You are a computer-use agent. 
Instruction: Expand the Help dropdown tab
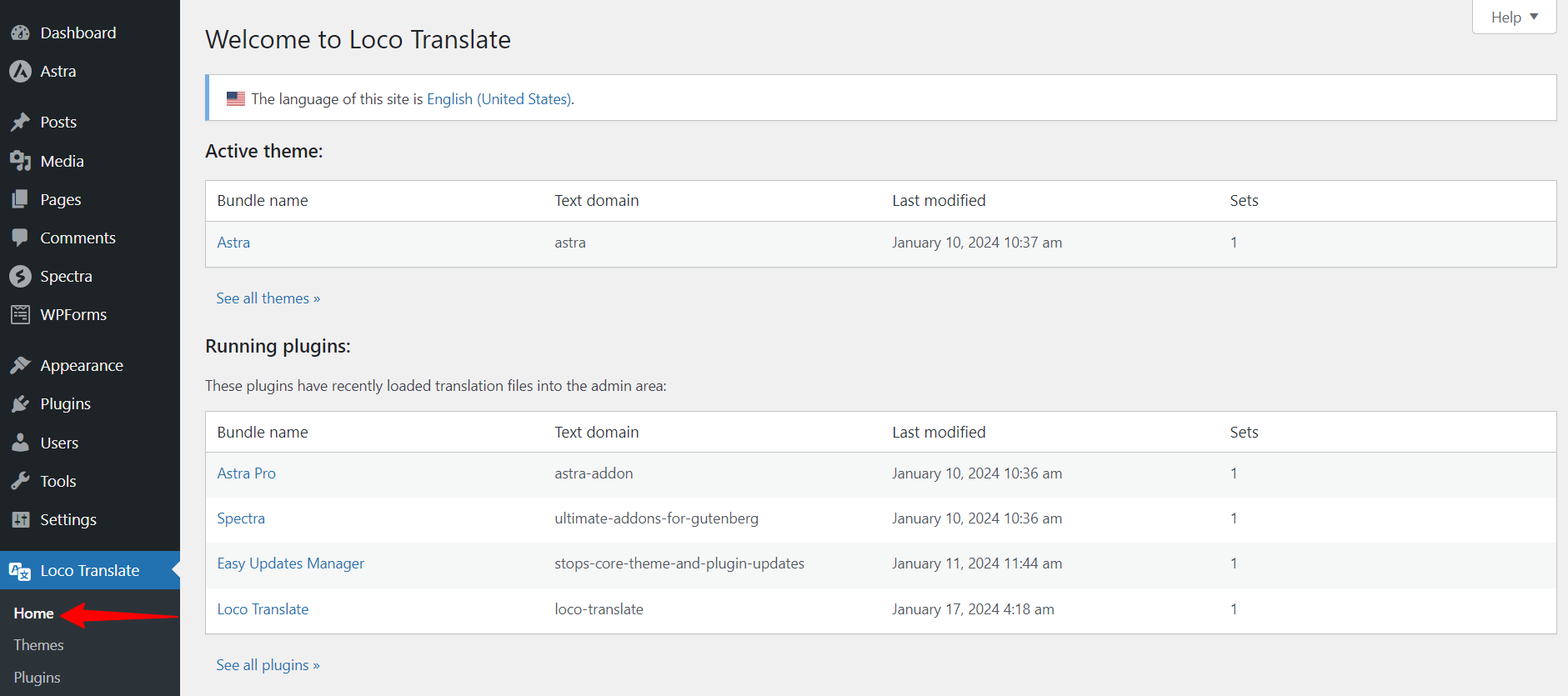(1514, 17)
